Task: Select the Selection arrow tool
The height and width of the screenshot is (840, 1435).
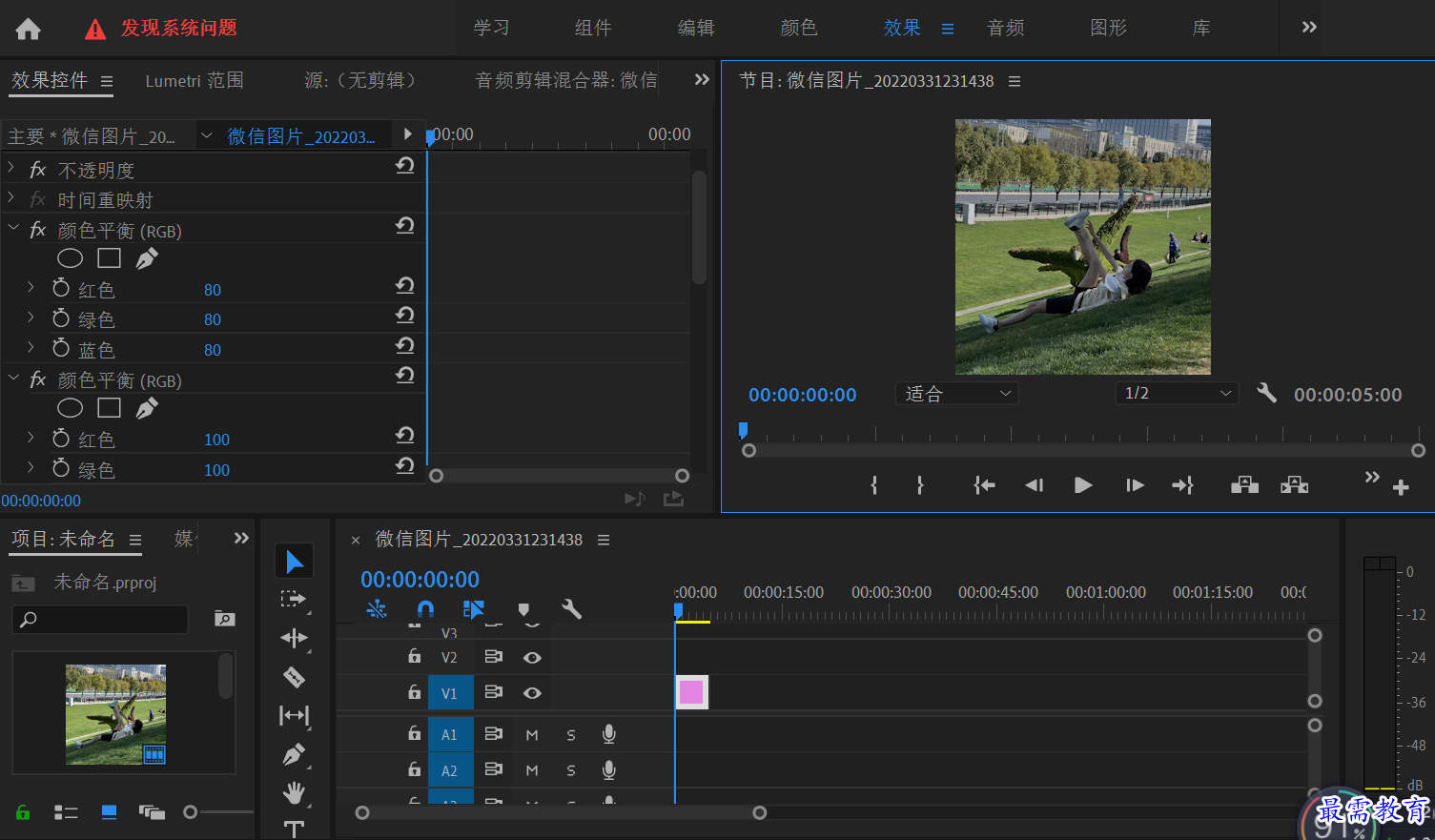Action: 295,562
